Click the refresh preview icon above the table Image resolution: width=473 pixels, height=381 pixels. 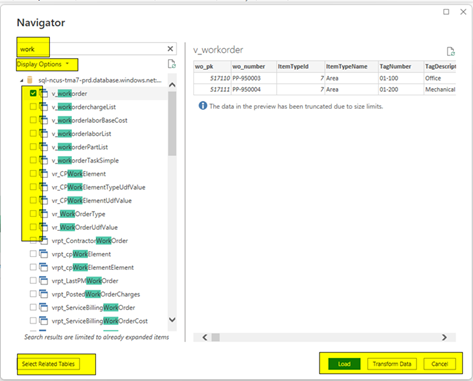pyautogui.click(x=451, y=51)
